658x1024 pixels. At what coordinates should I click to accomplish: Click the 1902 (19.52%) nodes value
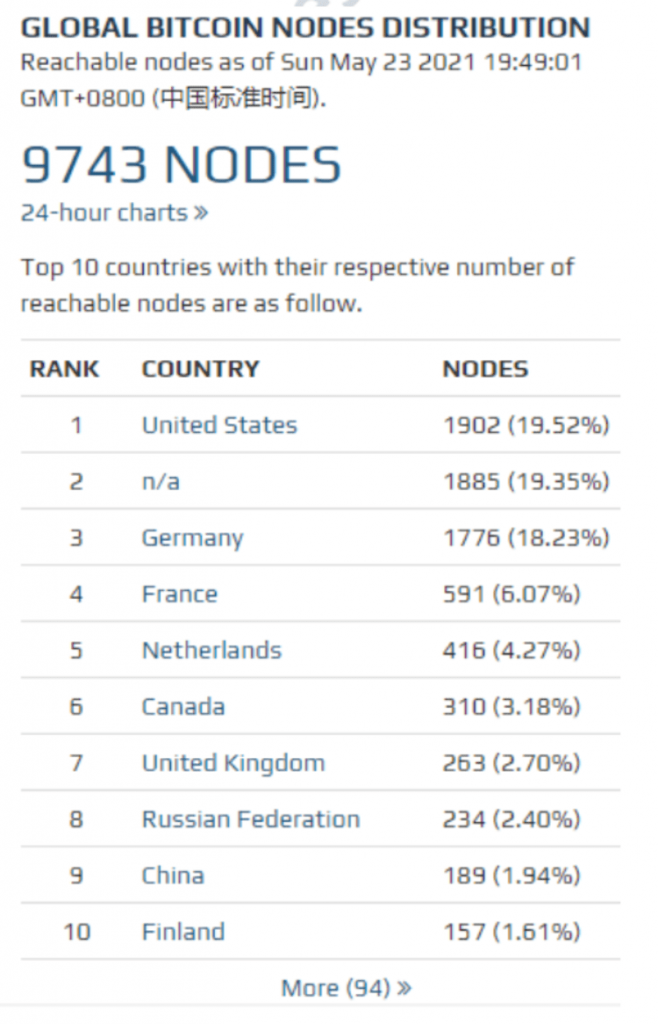(x=526, y=425)
